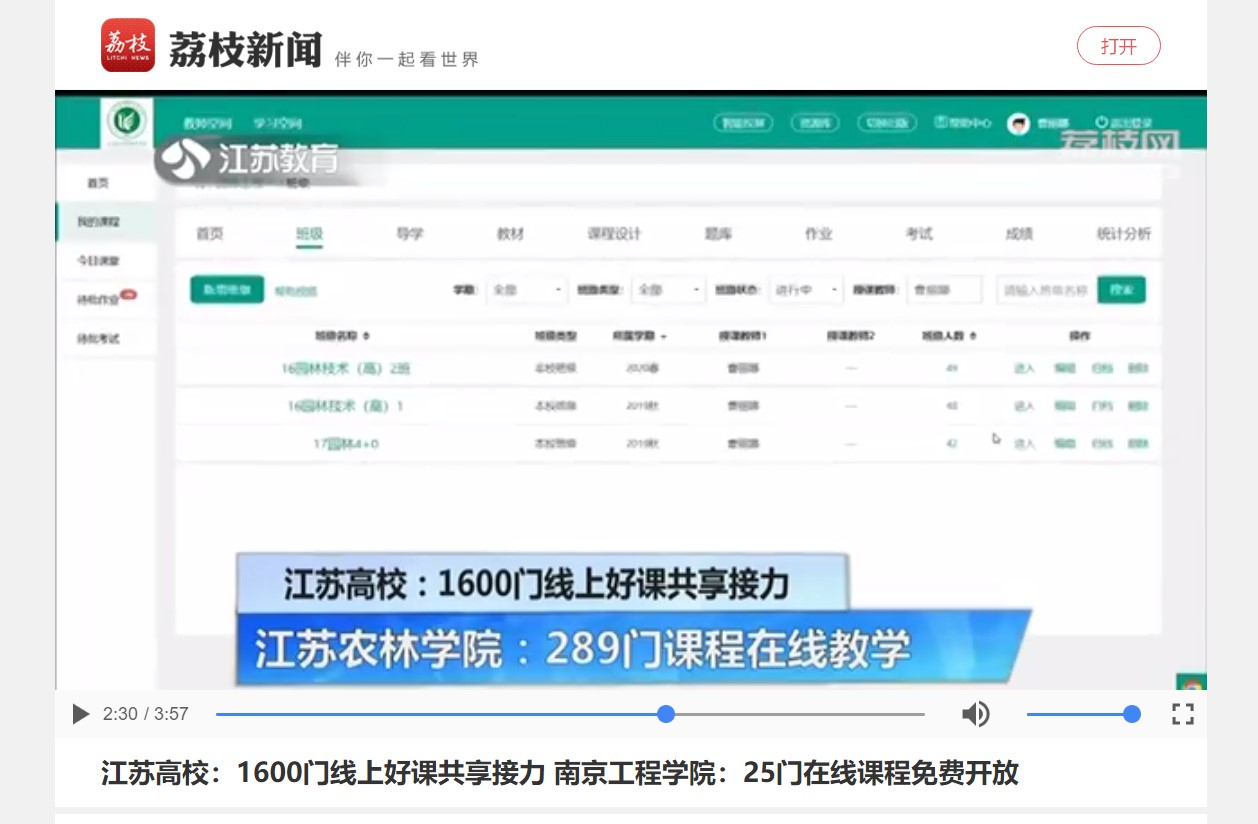This screenshot has height=824, width=1258.
Task: Open the 班级状态 dropdown showing 进行中
Action: click(806, 290)
